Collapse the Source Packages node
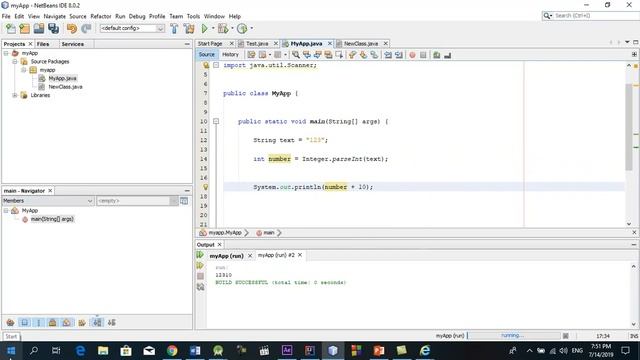This screenshot has width=640, height=360. [15, 62]
